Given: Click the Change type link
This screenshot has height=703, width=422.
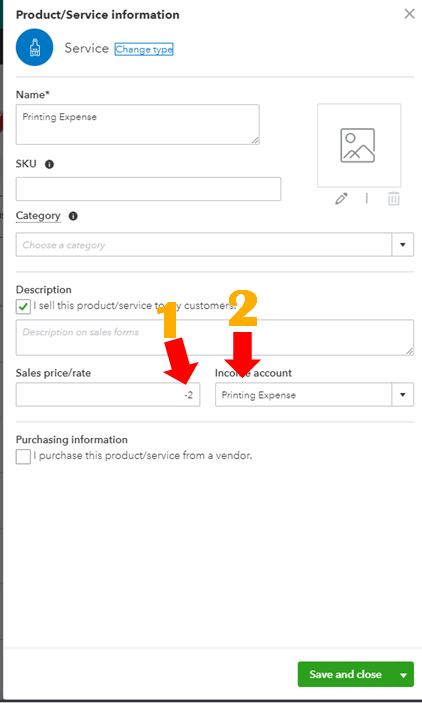Looking at the screenshot, I should click(x=144, y=49).
